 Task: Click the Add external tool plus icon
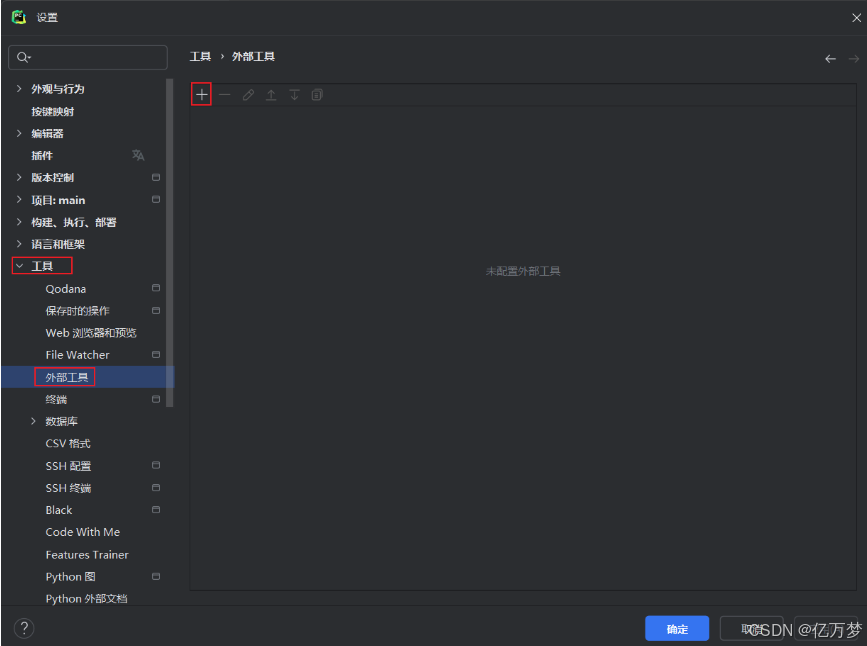(200, 94)
